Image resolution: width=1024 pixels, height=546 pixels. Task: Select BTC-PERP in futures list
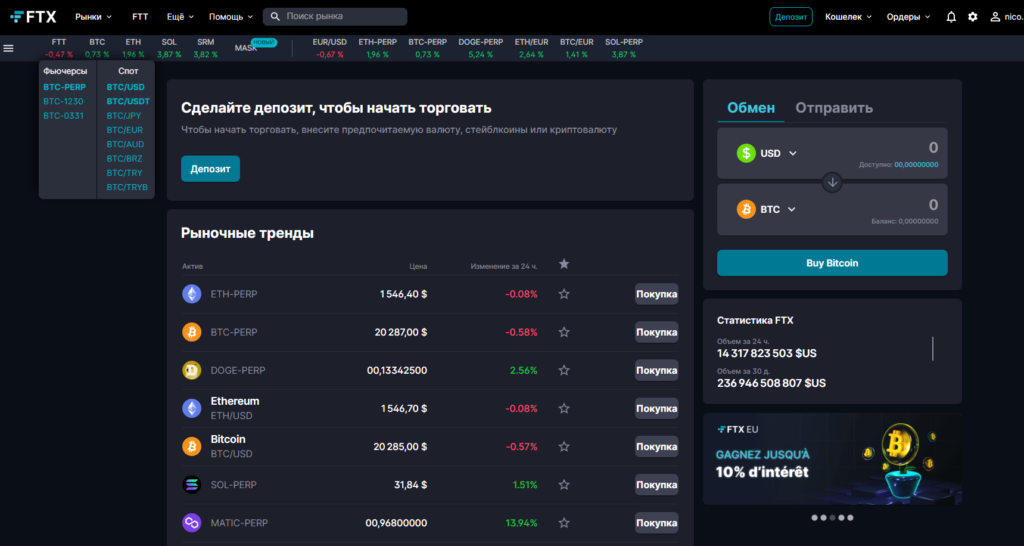64,87
